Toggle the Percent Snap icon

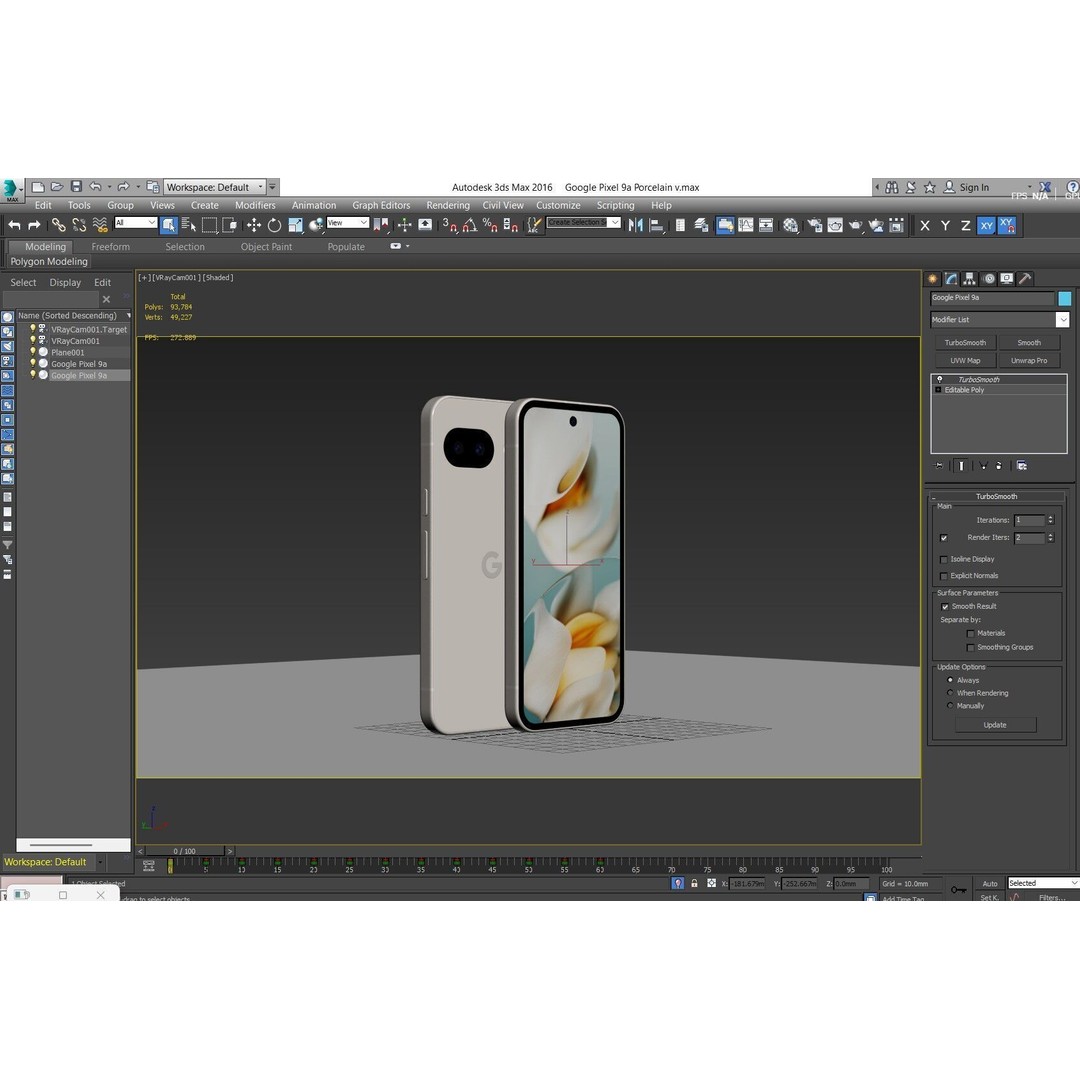tap(490, 225)
